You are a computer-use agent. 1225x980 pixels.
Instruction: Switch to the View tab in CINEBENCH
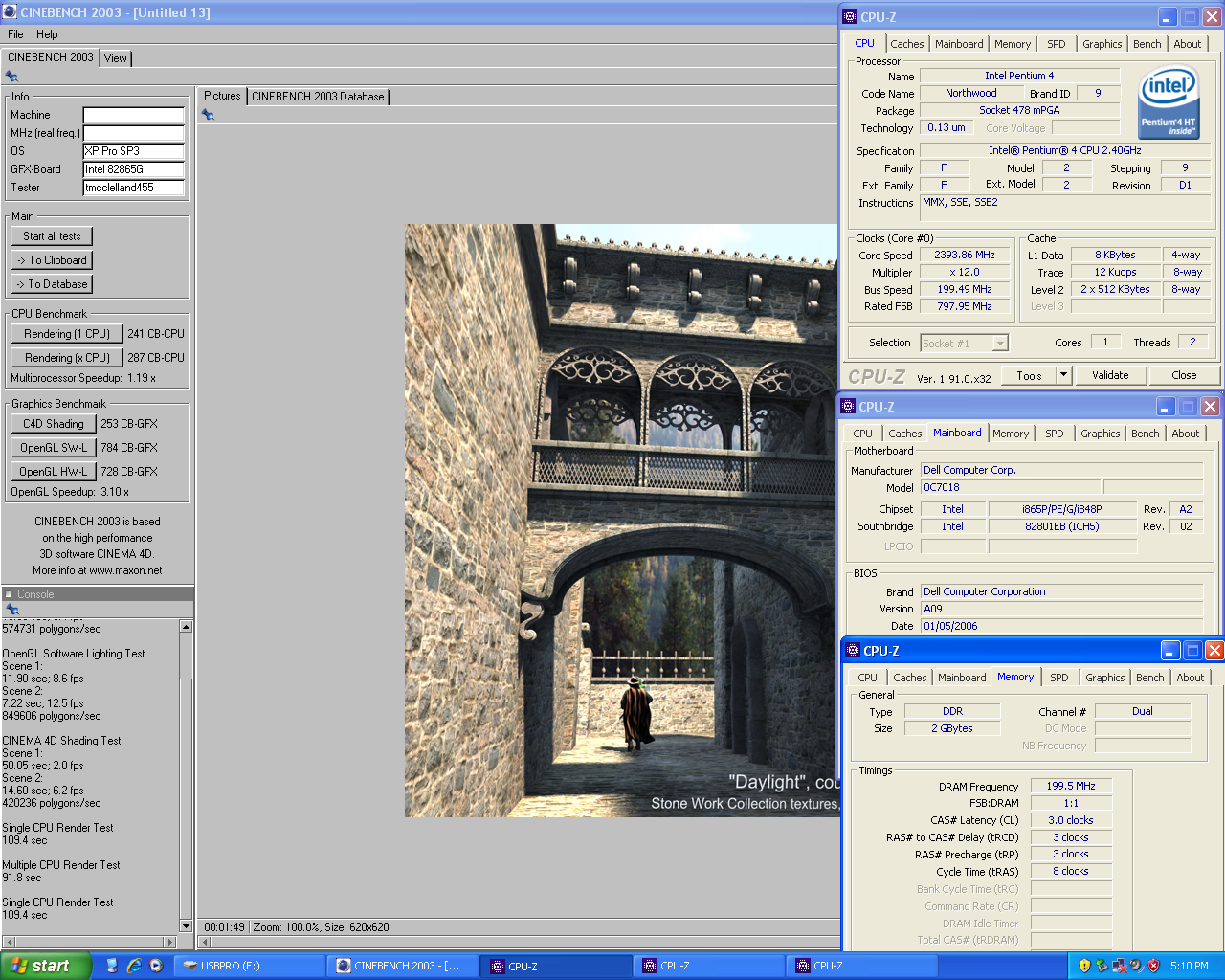click(x=115, y=58)
